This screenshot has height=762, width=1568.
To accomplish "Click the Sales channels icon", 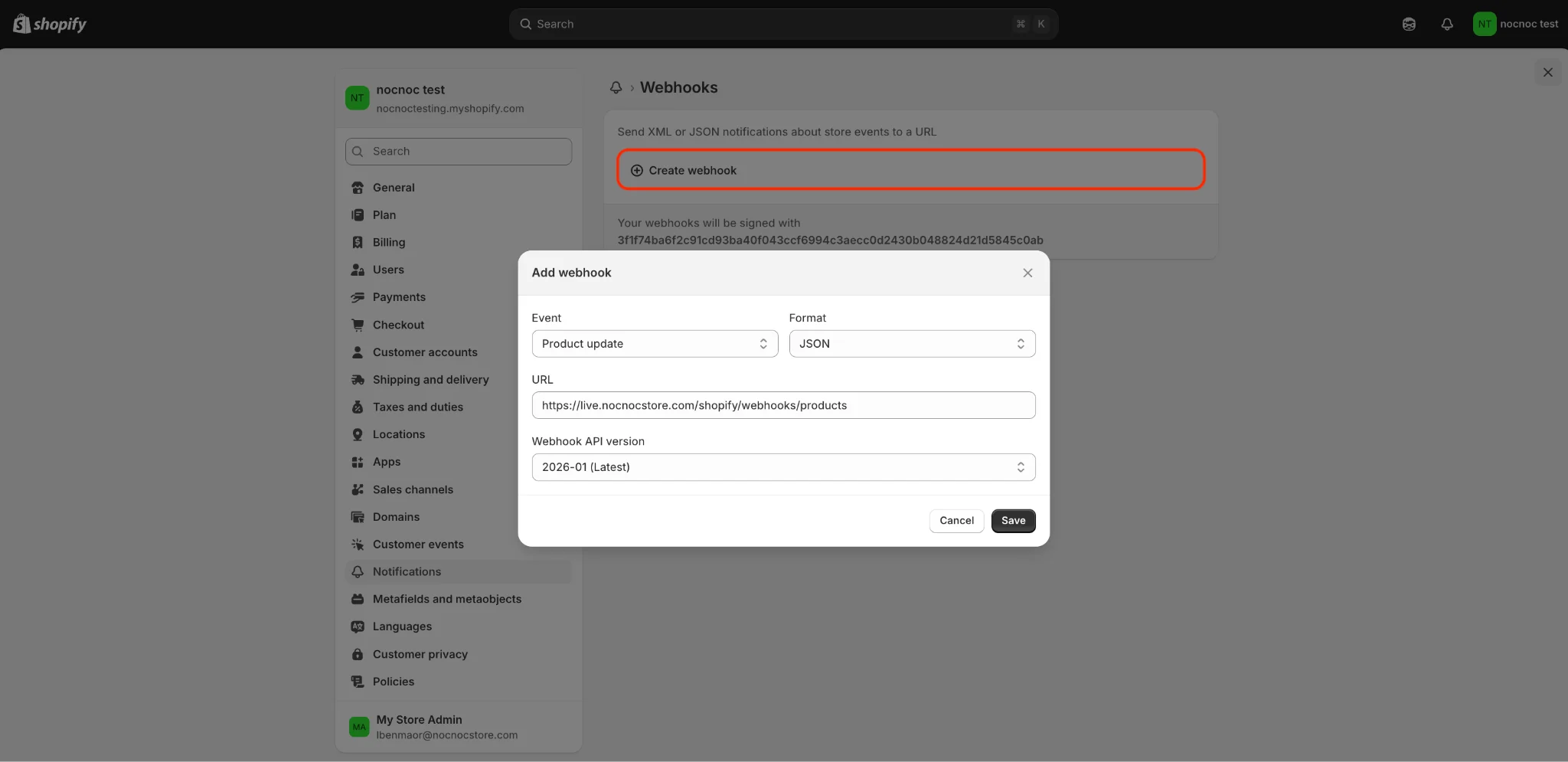I will (x=358, y=489).
